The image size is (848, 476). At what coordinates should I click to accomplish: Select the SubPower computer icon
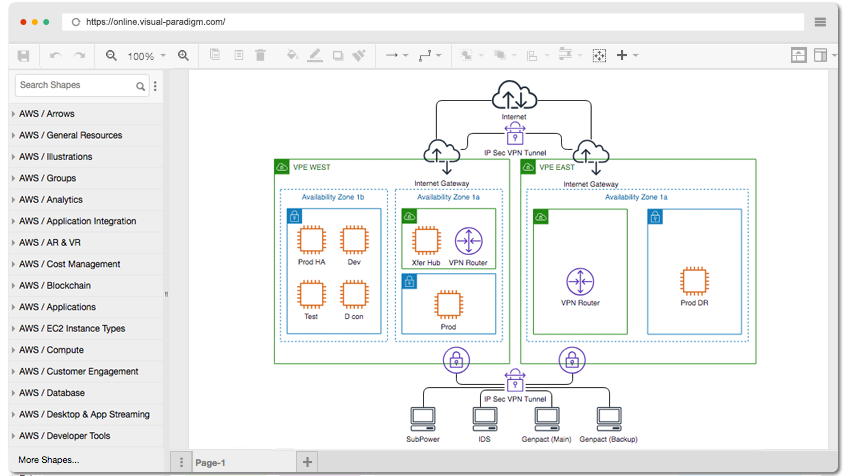tap(423, 418)
